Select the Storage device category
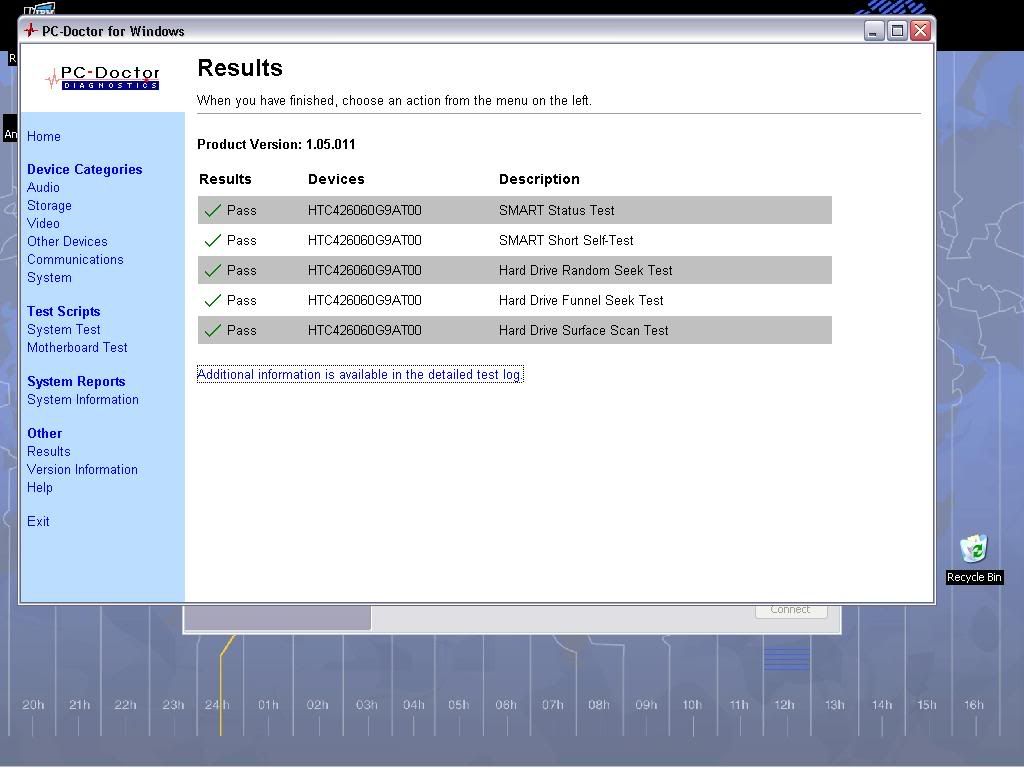1024x768 pixels. [x=49, y=206]
